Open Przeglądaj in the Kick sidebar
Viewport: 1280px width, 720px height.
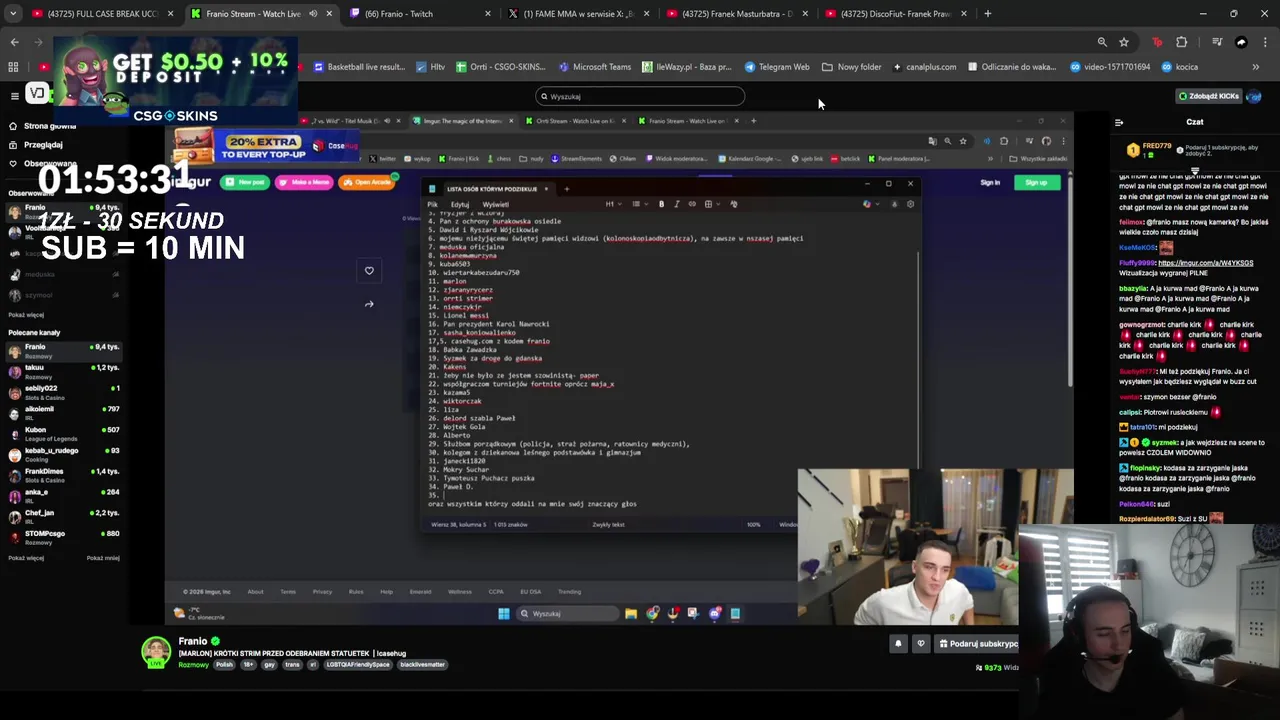(42, 145)
